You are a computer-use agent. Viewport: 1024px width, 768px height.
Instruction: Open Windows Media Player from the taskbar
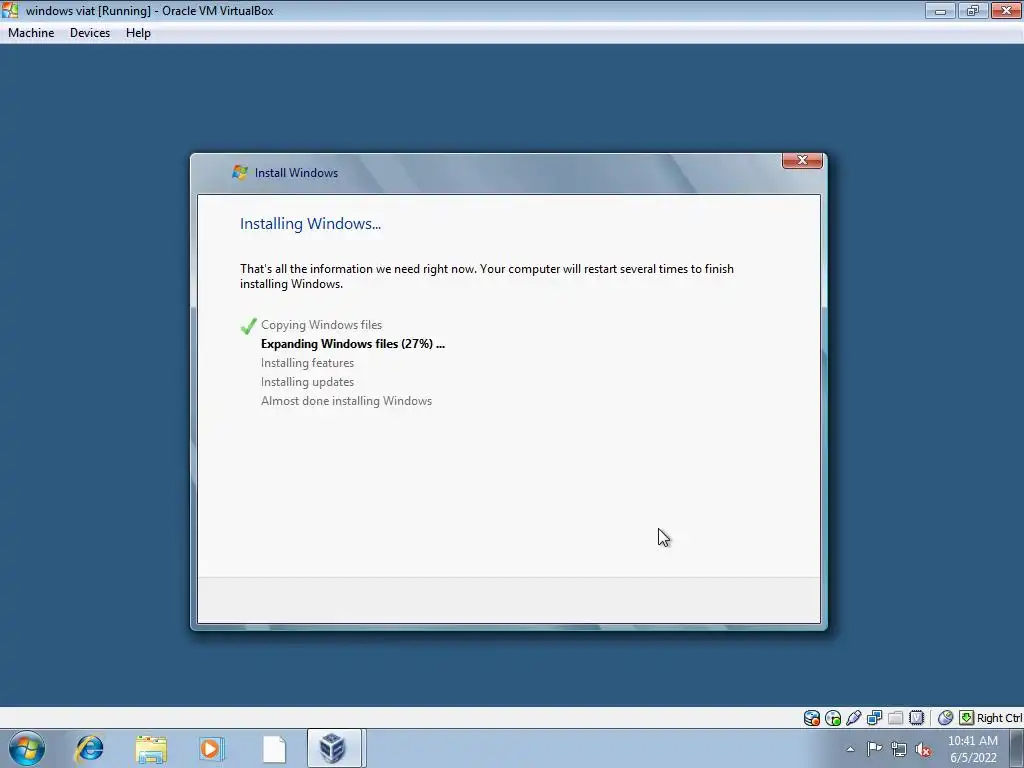pyautogui.click(x=212, y=748)
